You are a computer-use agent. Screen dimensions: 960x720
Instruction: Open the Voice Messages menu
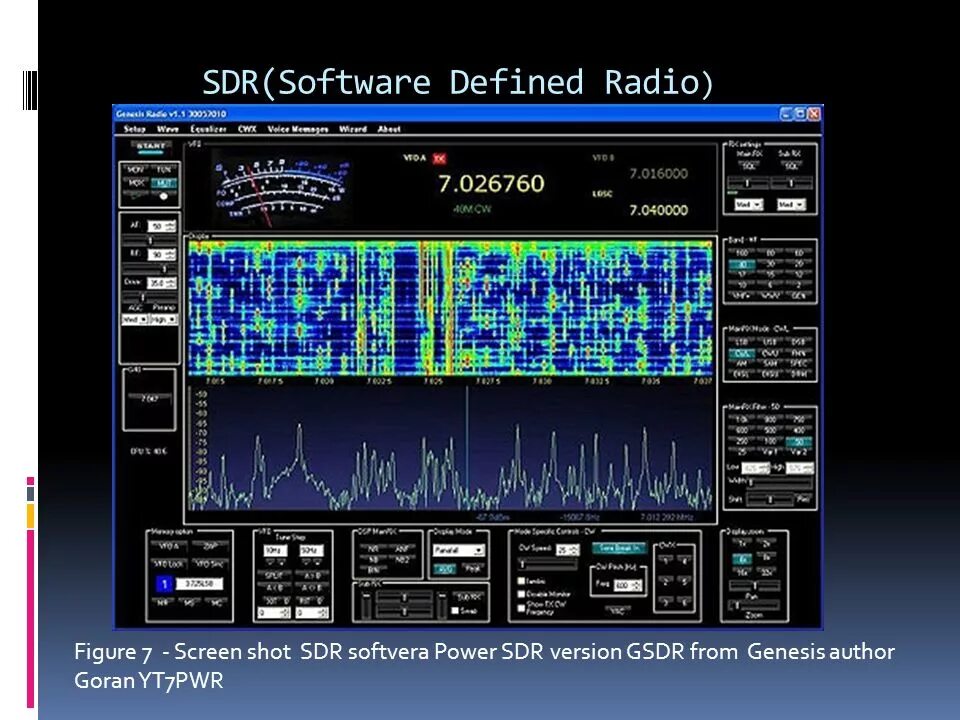(x=298, y=129)
